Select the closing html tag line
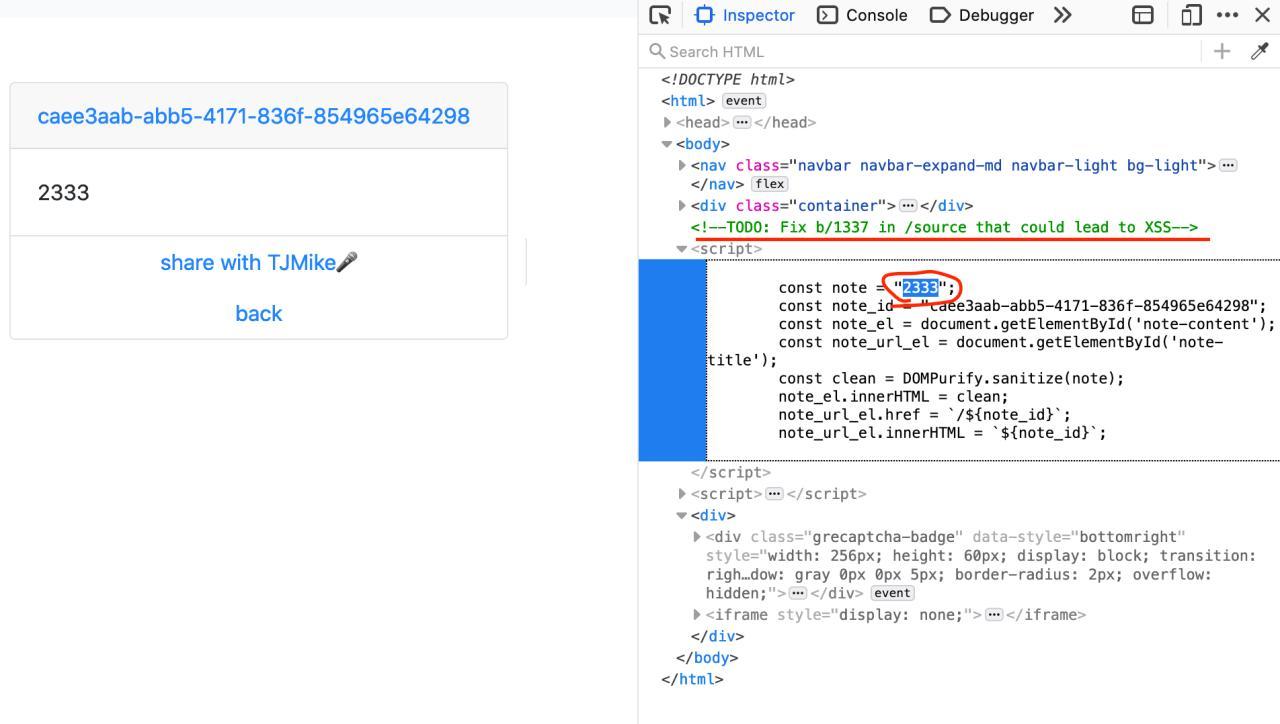 (692, 679)
